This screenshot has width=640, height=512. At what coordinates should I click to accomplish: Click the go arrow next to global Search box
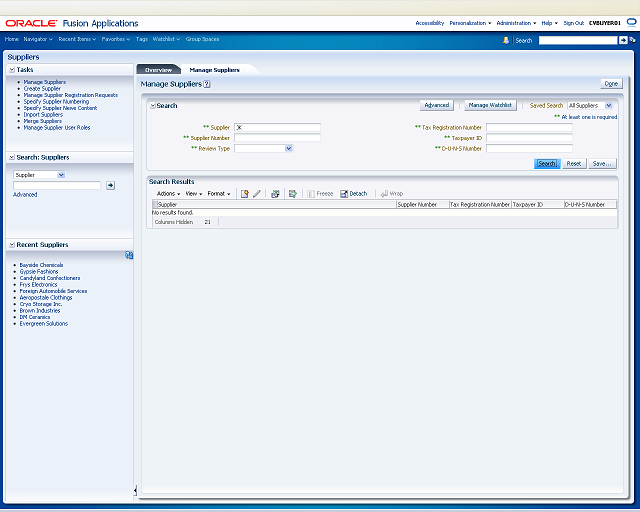623,40
